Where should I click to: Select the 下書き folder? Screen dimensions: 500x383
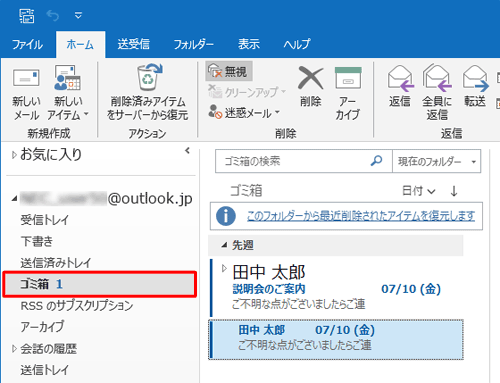click(37, 241)
